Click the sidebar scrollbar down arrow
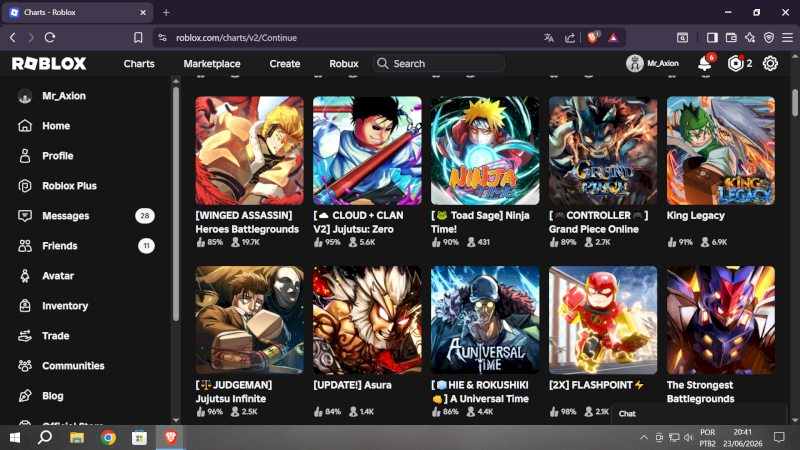This screenshot has width=800, height=450. pyautogui.click(x=176, y=420)
